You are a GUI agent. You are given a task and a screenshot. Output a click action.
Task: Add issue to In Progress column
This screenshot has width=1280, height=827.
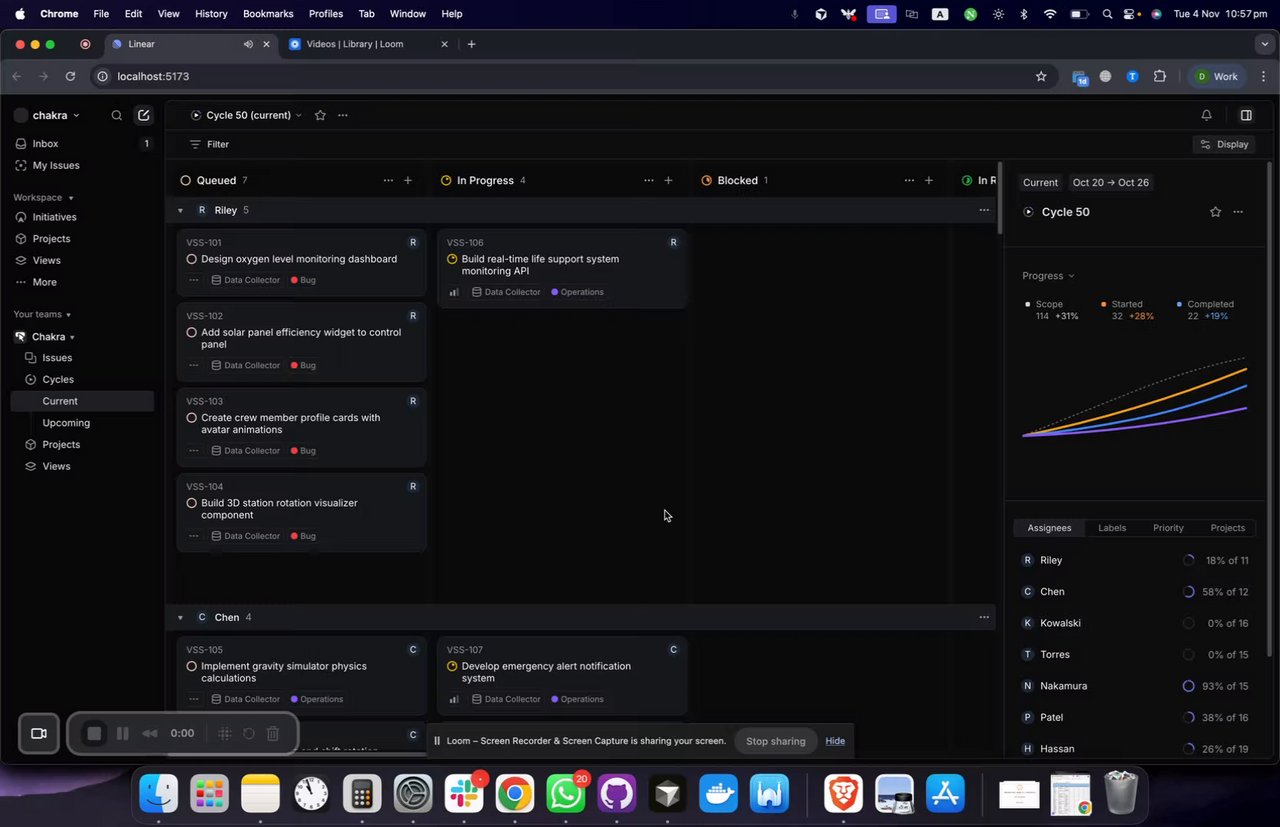[668, 180]
